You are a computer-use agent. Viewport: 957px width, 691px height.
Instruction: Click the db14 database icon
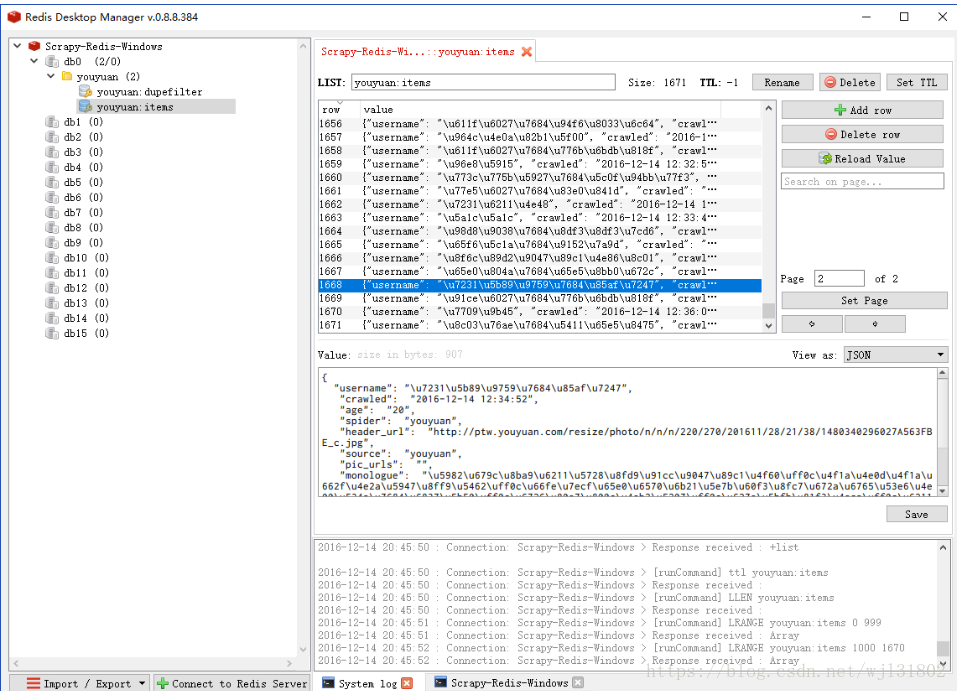(52, 318)
